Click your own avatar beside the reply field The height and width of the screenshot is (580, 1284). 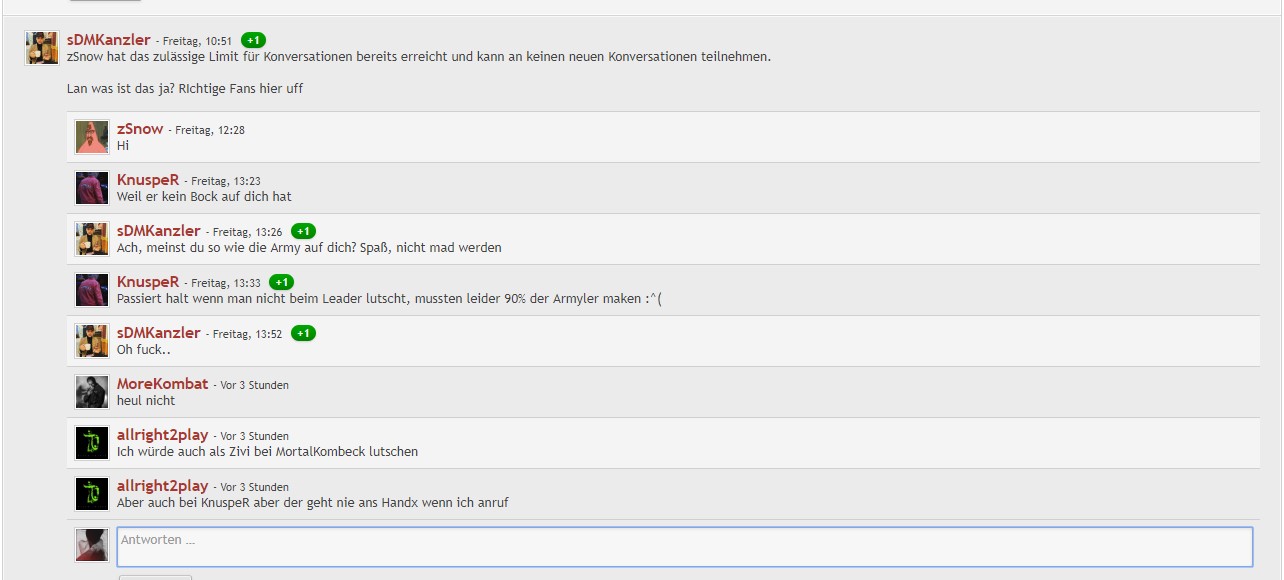coord(92,545)
